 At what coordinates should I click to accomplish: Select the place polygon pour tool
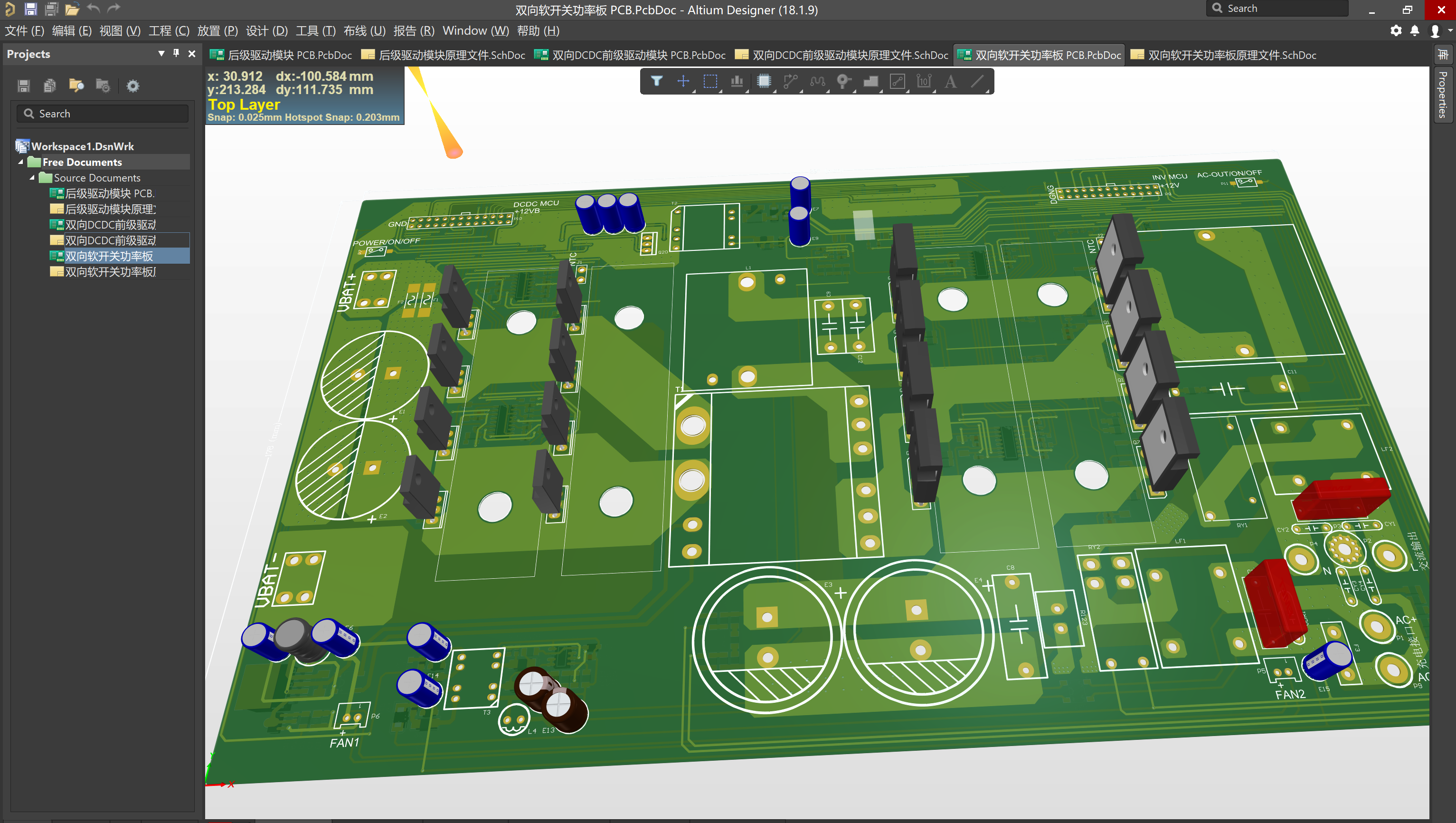(x=870, y=81)
